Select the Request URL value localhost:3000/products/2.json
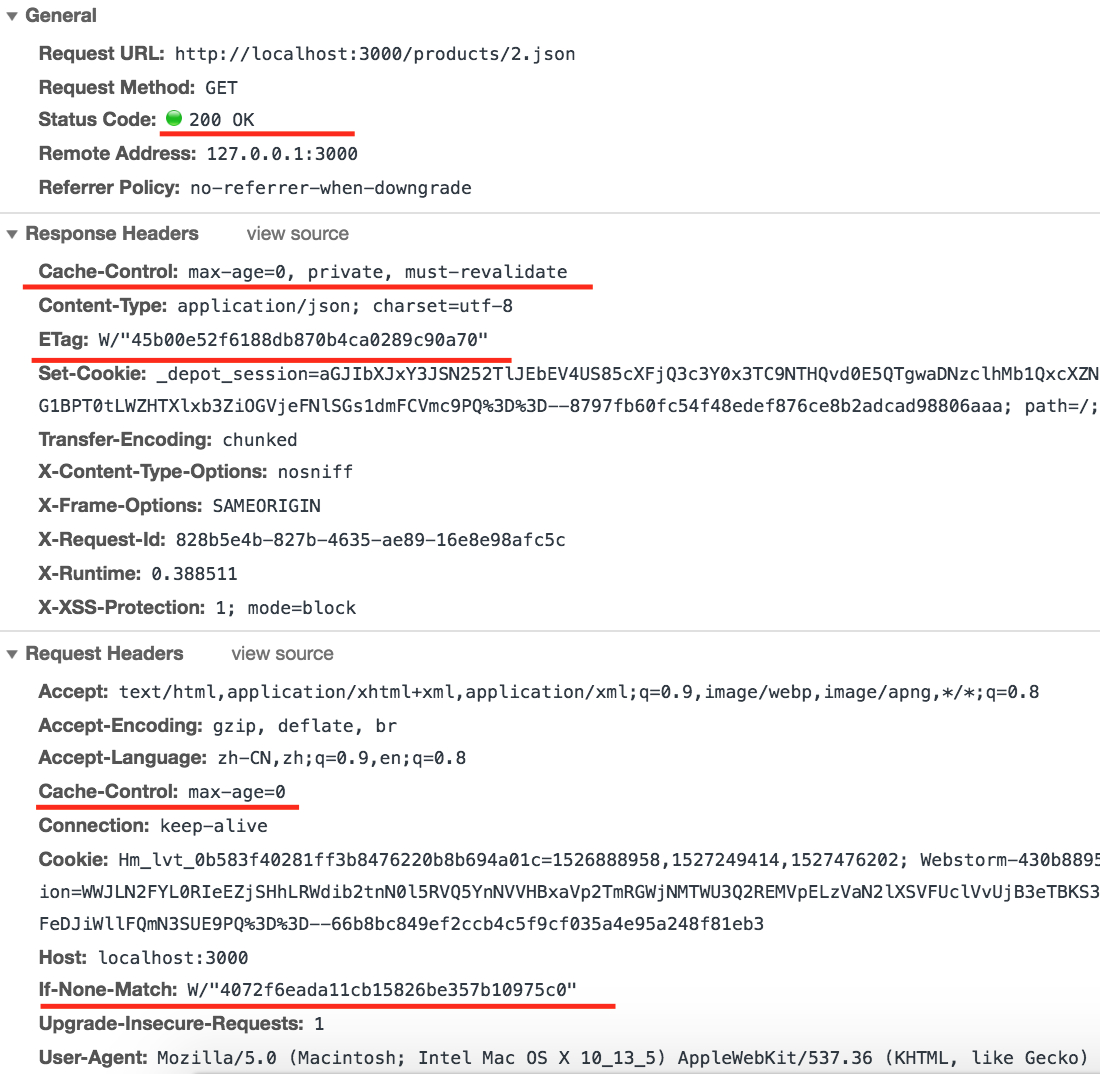The width and height of the screenshot is (1100, 1074). (375, 54)
